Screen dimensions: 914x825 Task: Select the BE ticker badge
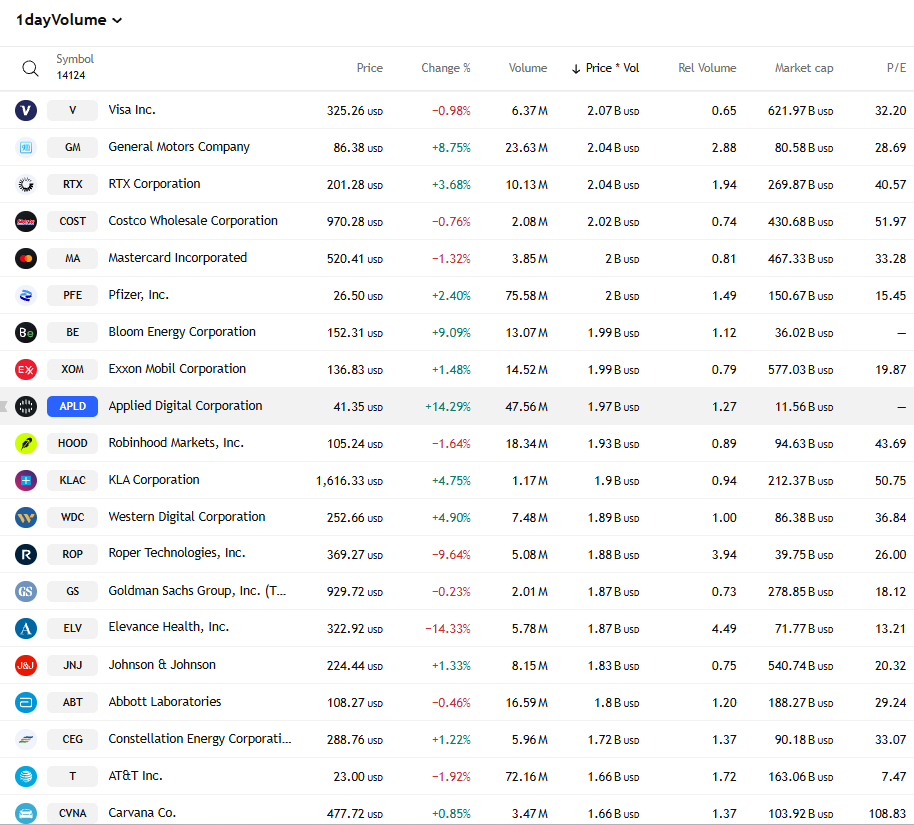coord(72,332)
